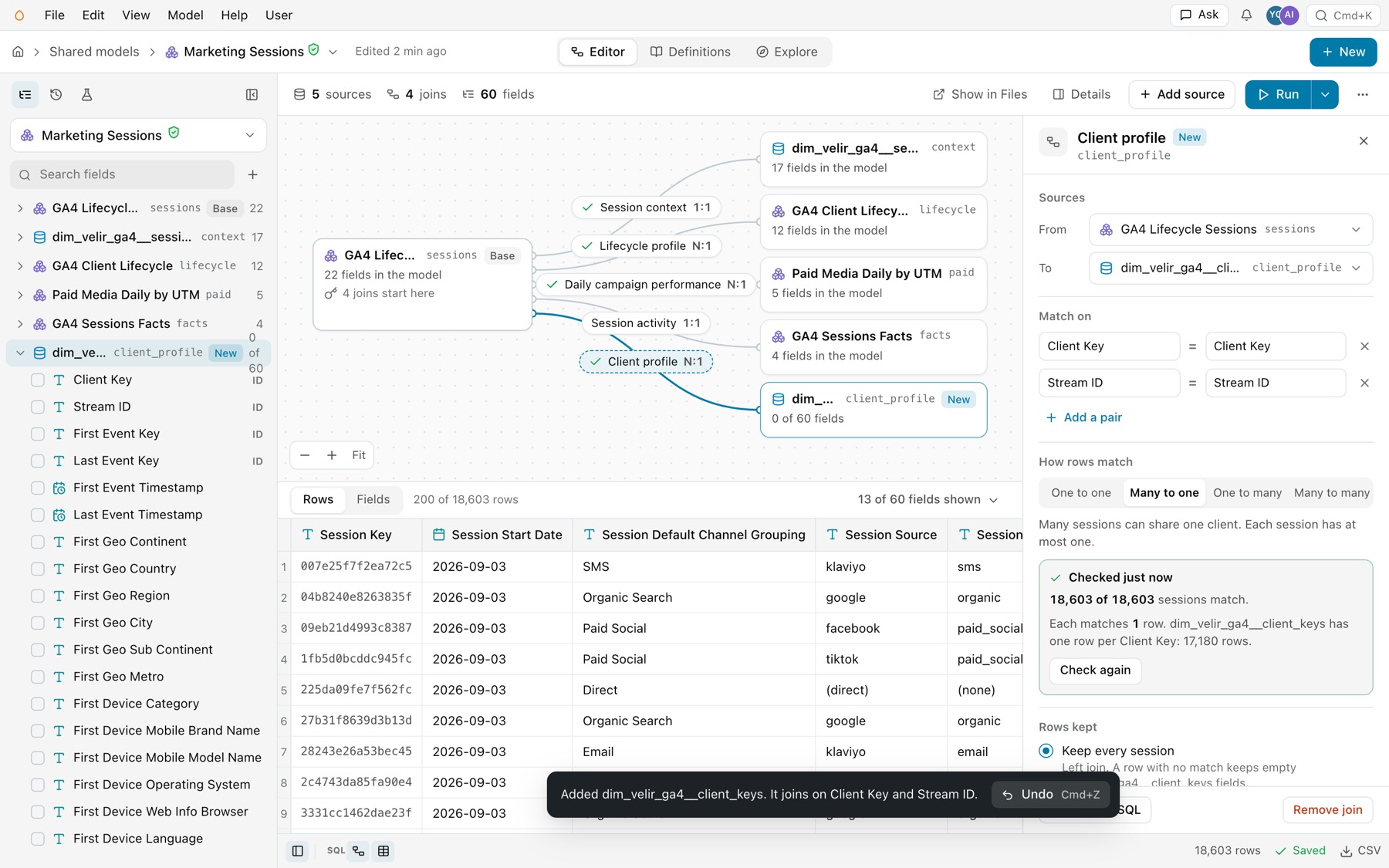
Task: Focus the Search fields input
Action: (123, 174)
